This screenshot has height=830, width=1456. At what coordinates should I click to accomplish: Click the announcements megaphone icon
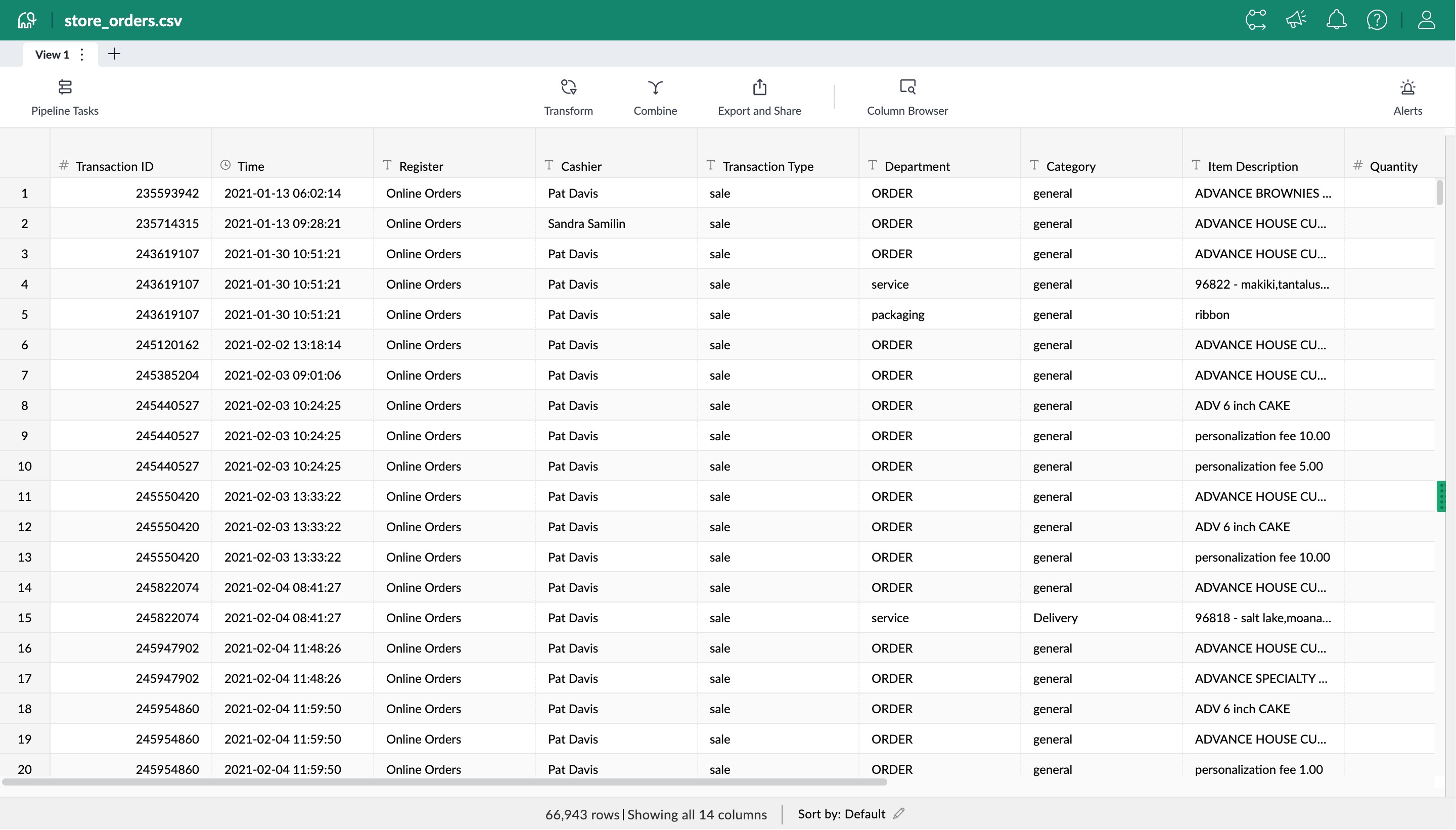[1295, 19]
